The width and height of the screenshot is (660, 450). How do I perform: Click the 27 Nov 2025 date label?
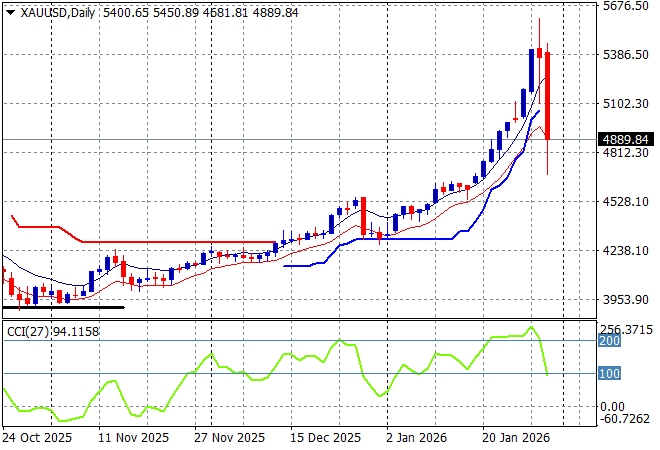[x=229, y=437]
